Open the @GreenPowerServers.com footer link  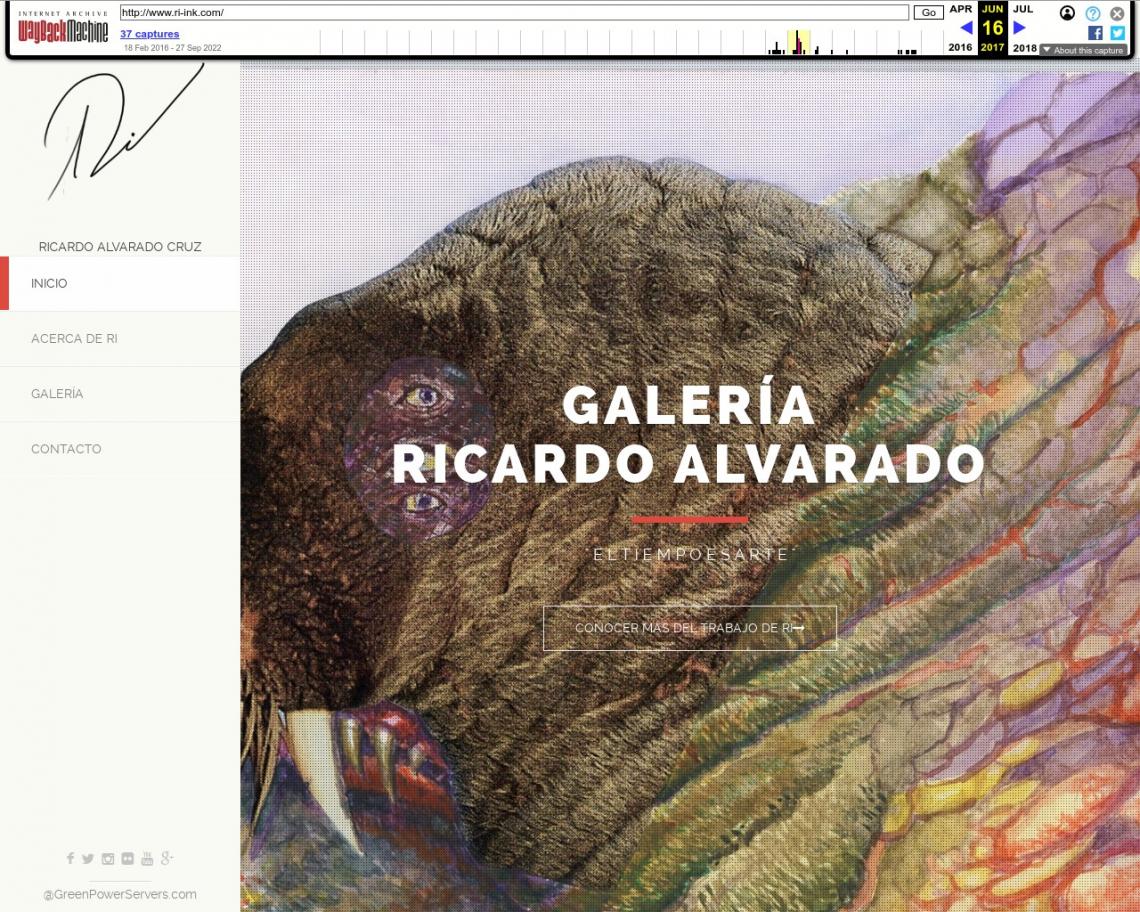[x=120, y=895]
